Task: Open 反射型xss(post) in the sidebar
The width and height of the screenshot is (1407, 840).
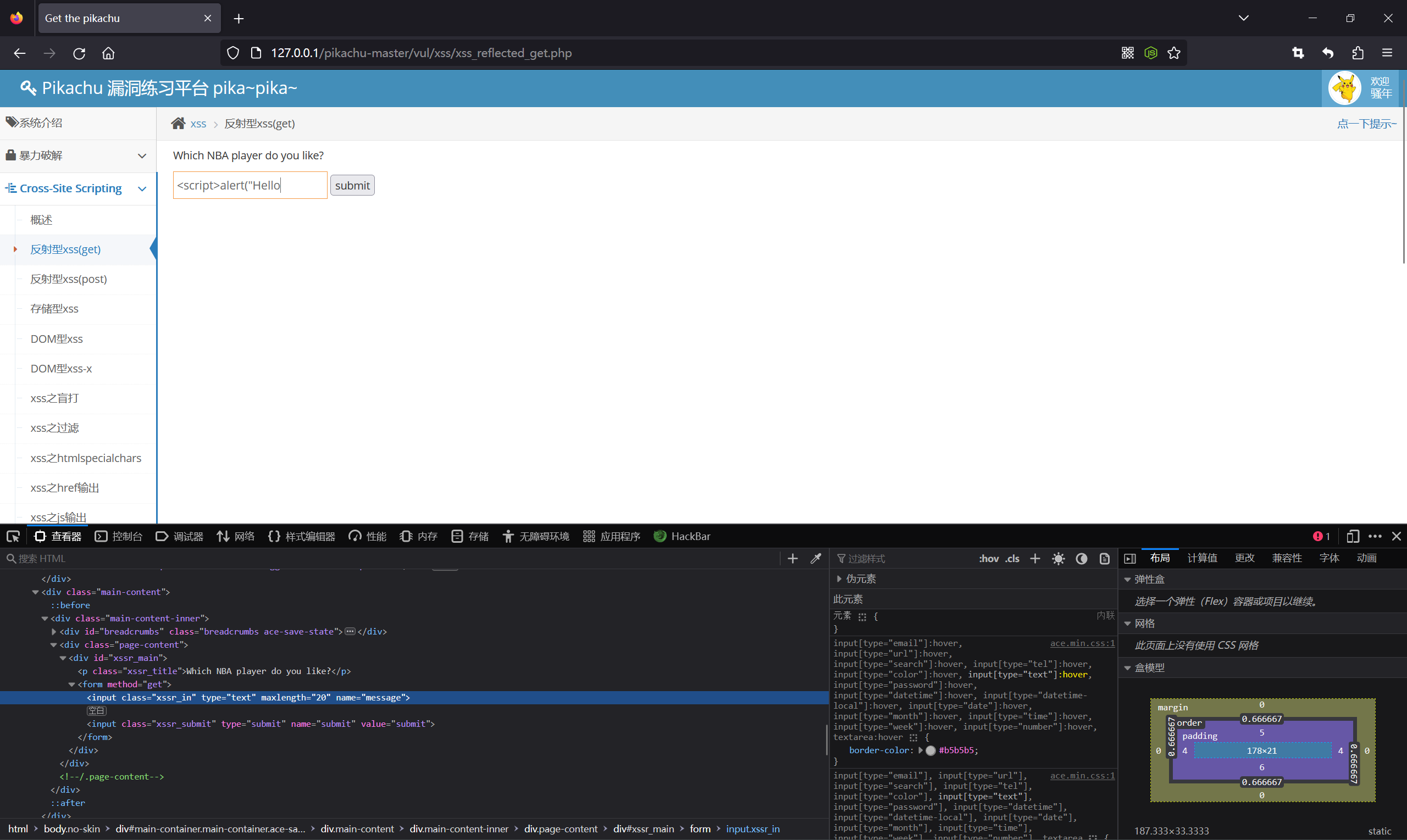Action: [x=69, y=279]
